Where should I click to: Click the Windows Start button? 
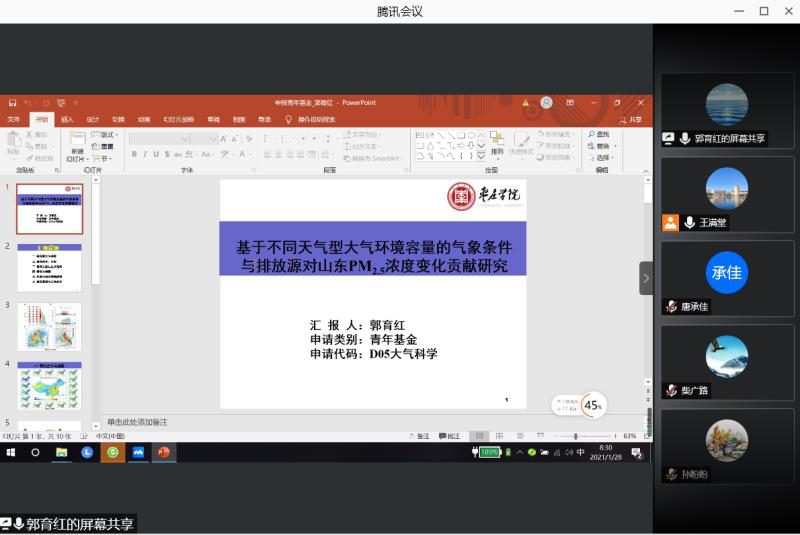click(11, 452)
